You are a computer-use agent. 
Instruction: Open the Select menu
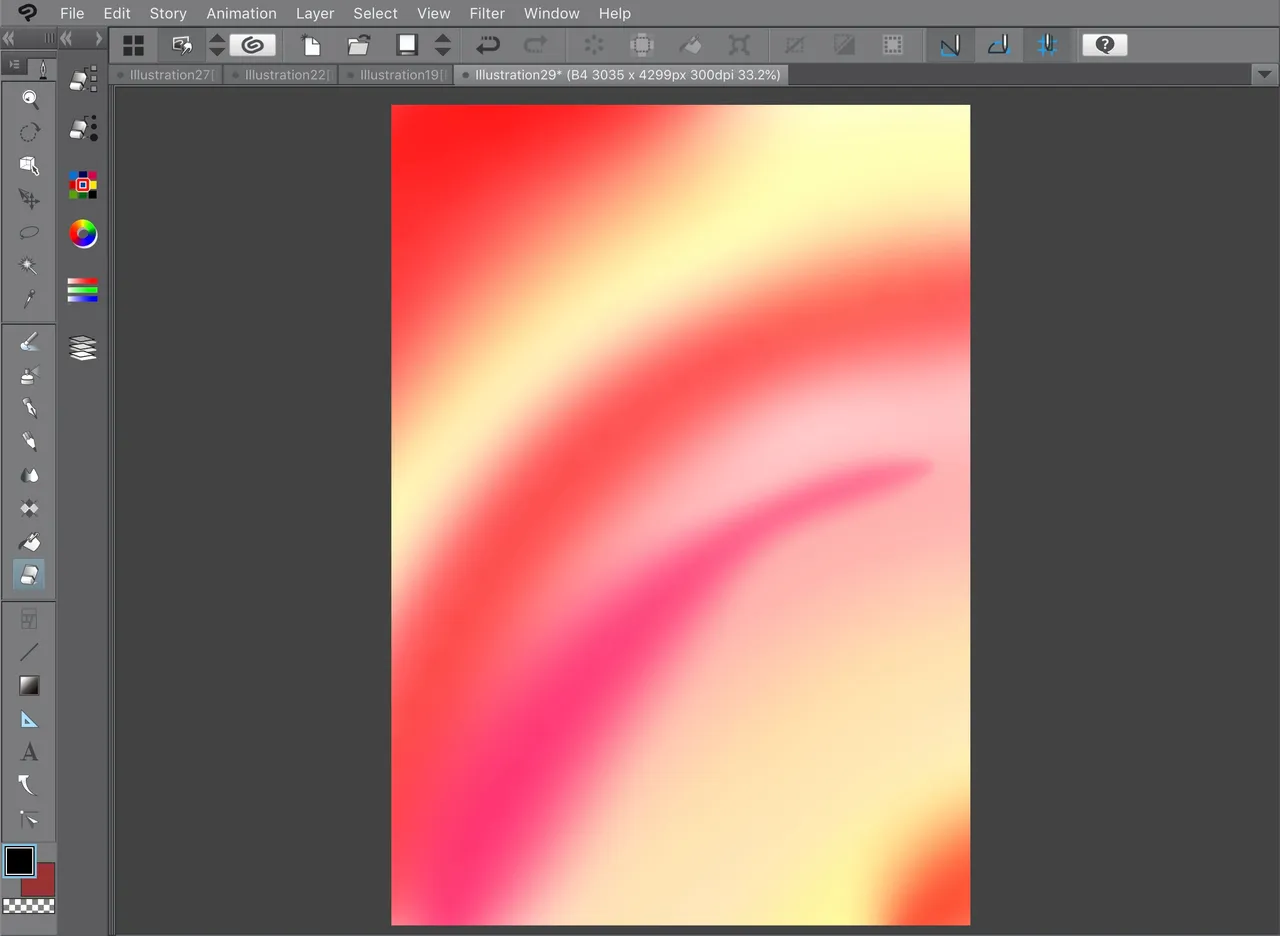[x=375, y=13]
